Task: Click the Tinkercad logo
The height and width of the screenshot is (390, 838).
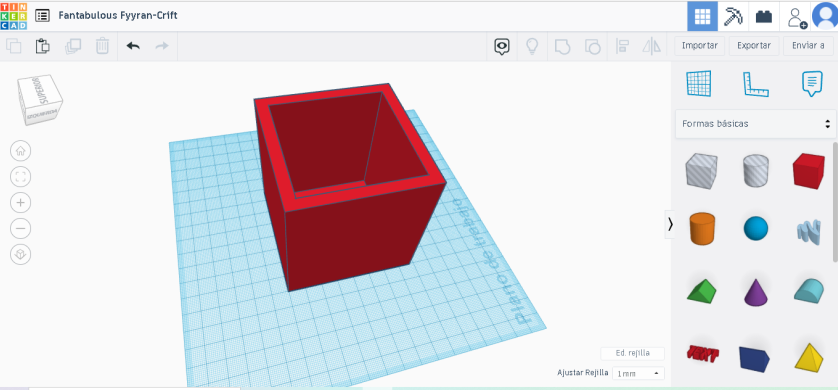Action: point(13,16)
